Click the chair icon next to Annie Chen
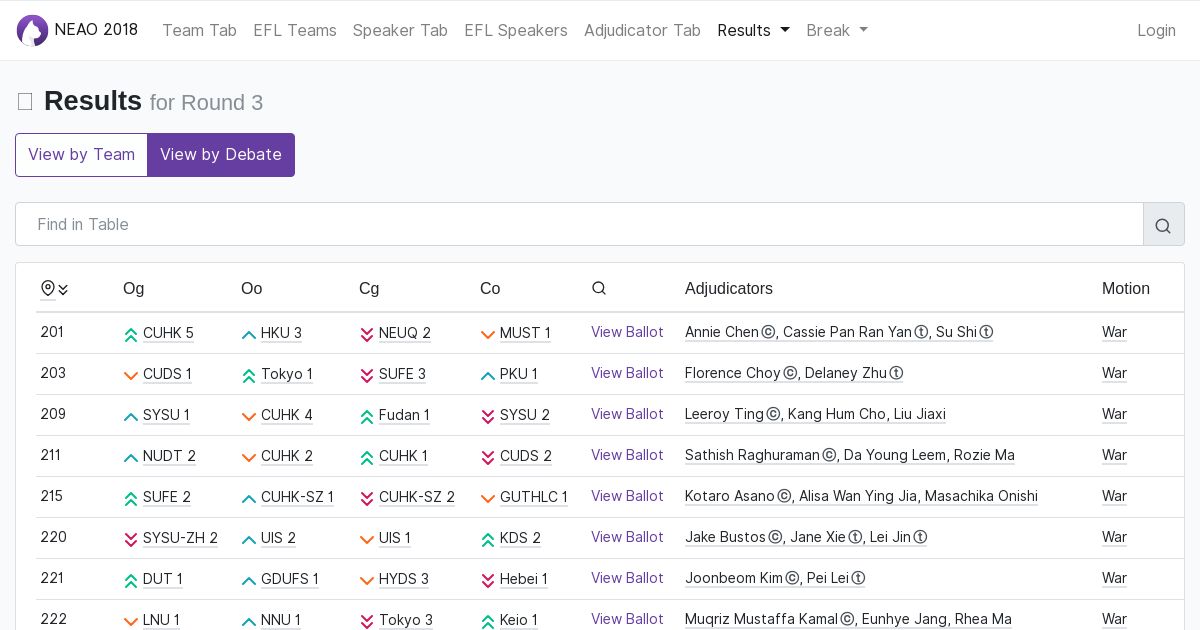Screen dimensions: 1200x630 pos(768,333)
